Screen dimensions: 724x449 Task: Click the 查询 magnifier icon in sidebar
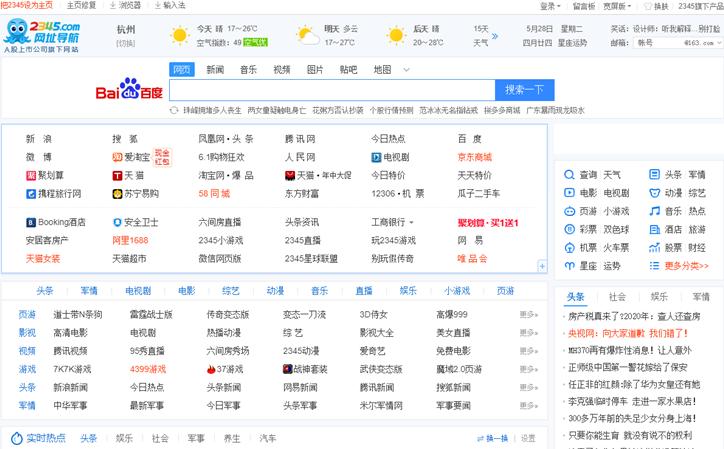(x=569, y=175)
